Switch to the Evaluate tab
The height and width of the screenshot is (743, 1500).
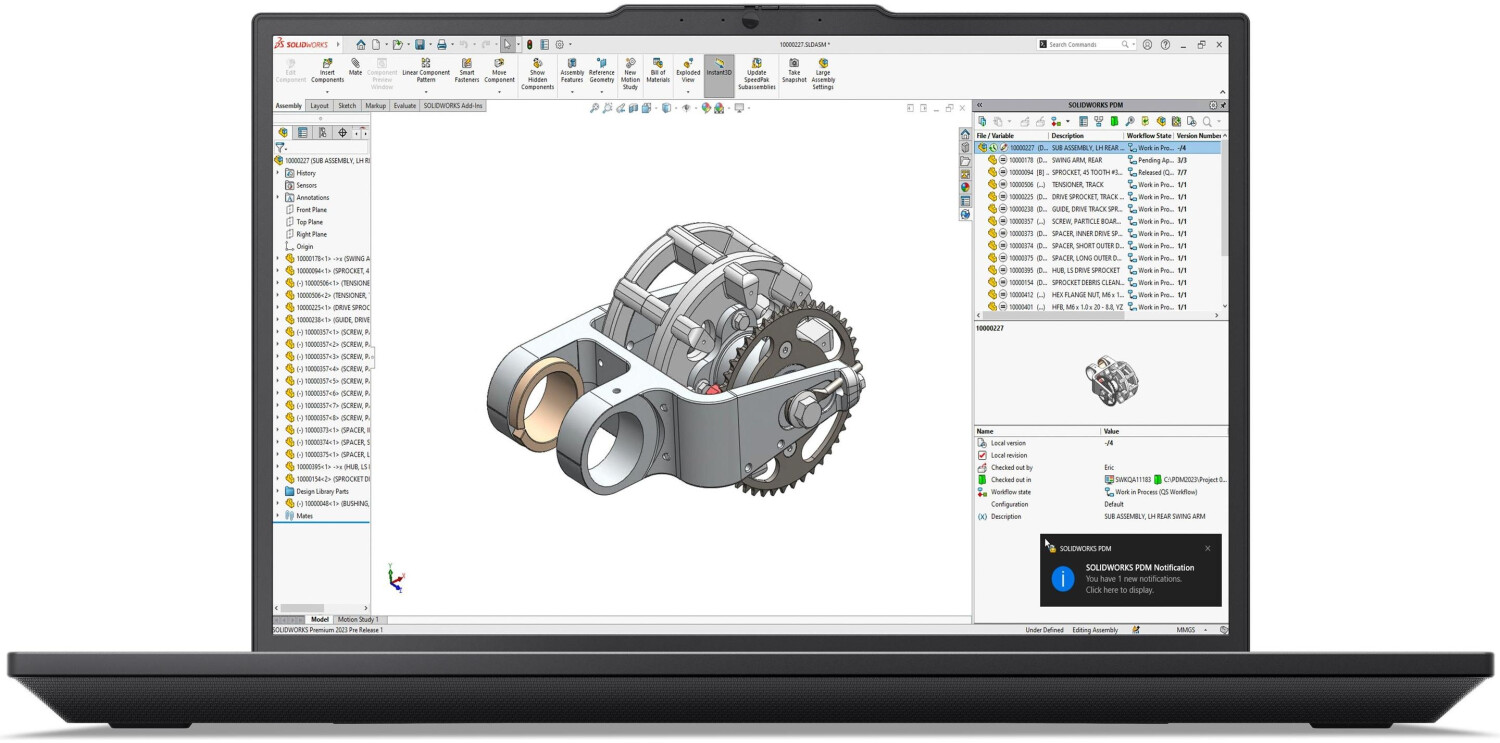tap(405, 105)
